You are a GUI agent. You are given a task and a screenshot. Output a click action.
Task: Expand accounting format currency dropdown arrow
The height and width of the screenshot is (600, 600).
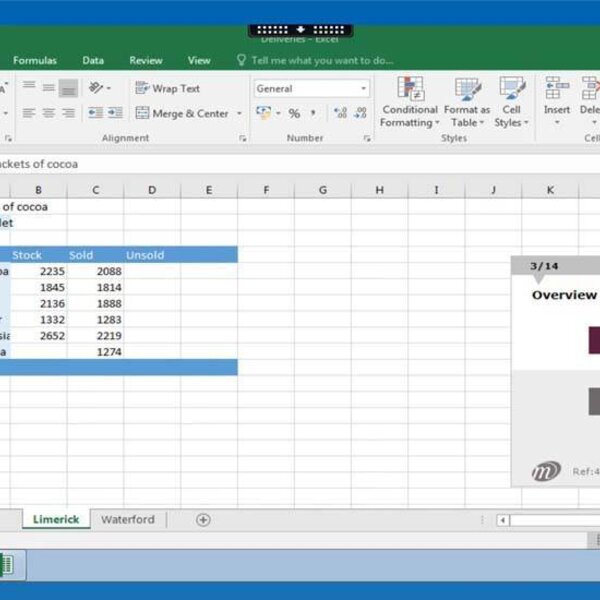[278, 113]
